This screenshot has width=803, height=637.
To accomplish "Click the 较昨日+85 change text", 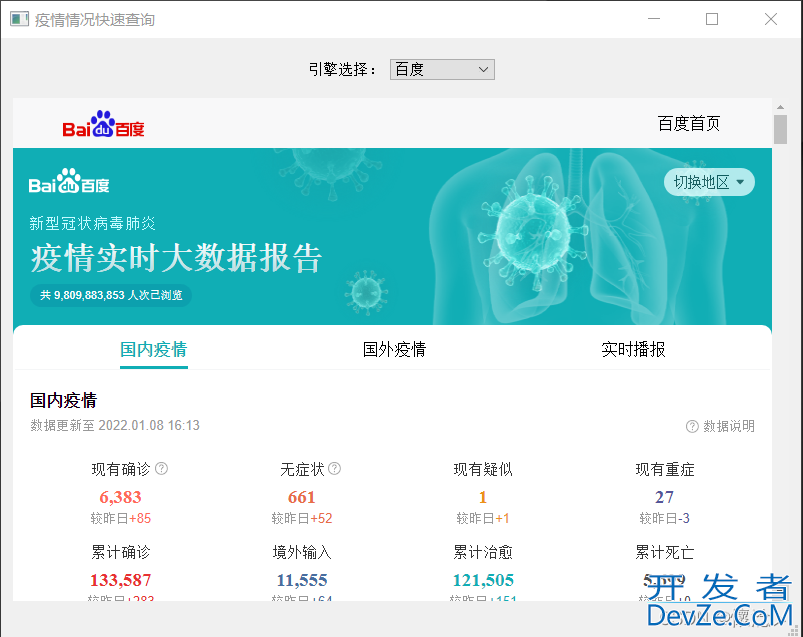I will (x=121, y=518).
